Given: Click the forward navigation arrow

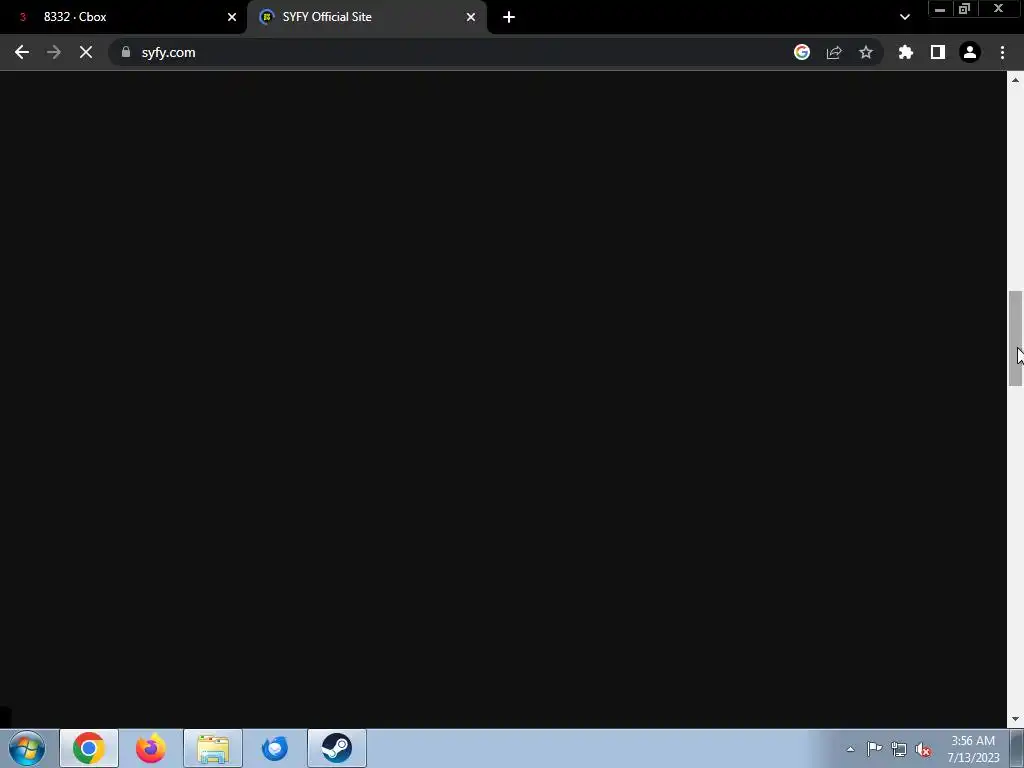Looking at the screenshot, I should tap(54, 52).
